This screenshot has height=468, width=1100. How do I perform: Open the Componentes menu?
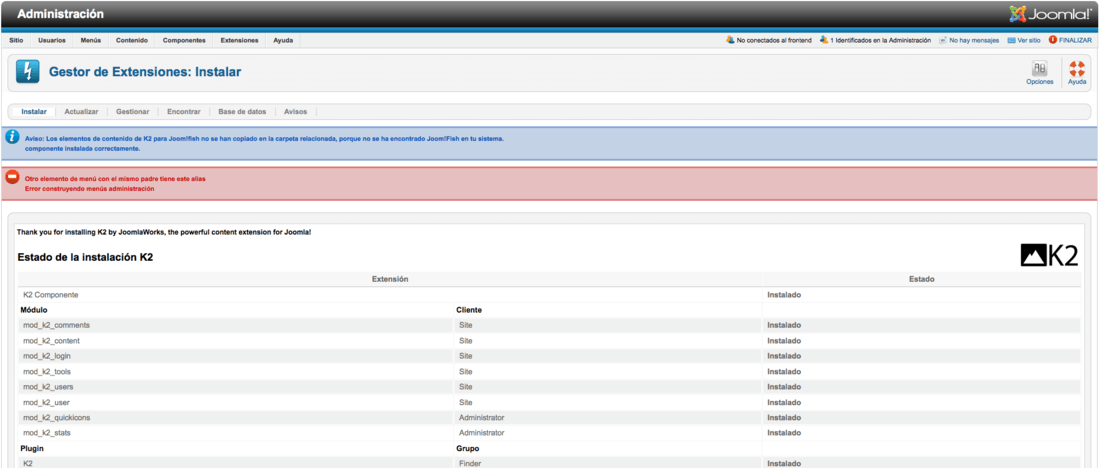point(184,41)
